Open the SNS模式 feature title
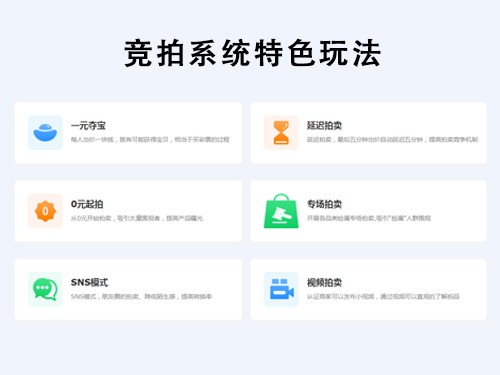 (89, 282)
